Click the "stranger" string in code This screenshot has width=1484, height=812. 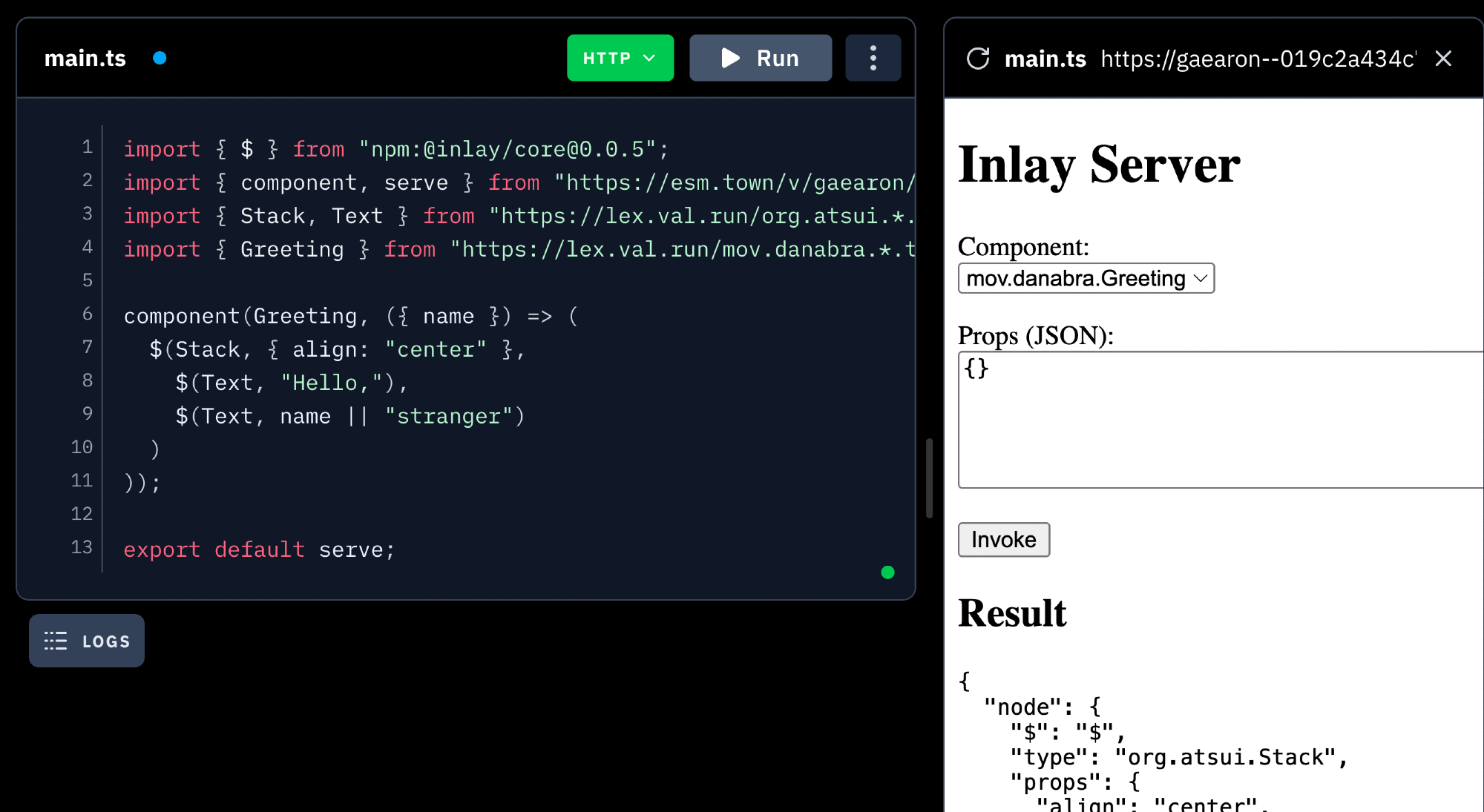pyautogui.click(x=449, y=416)
